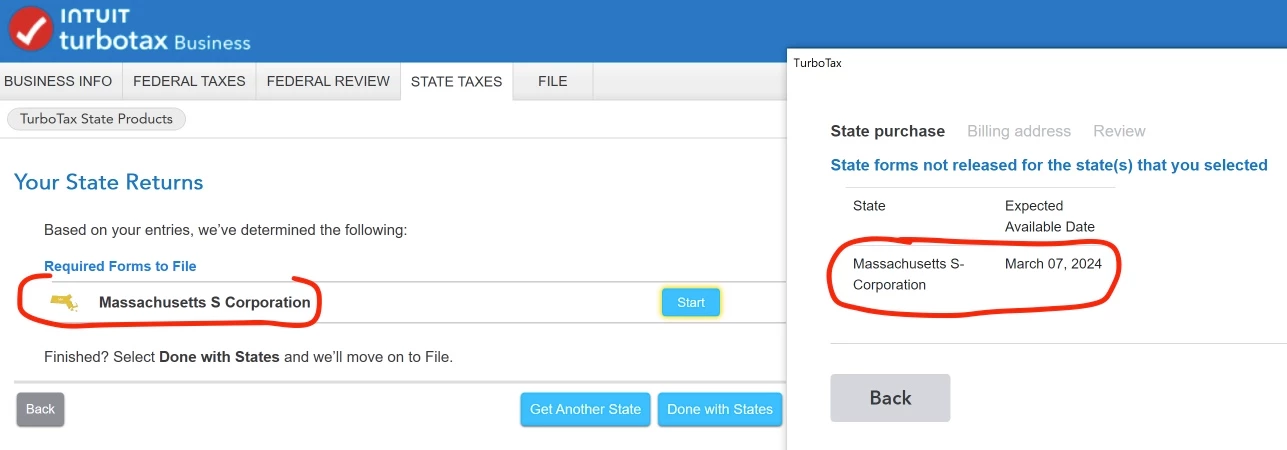Click Get Another State button
The image size is (1287, 450).
click(x=585, y=409)
